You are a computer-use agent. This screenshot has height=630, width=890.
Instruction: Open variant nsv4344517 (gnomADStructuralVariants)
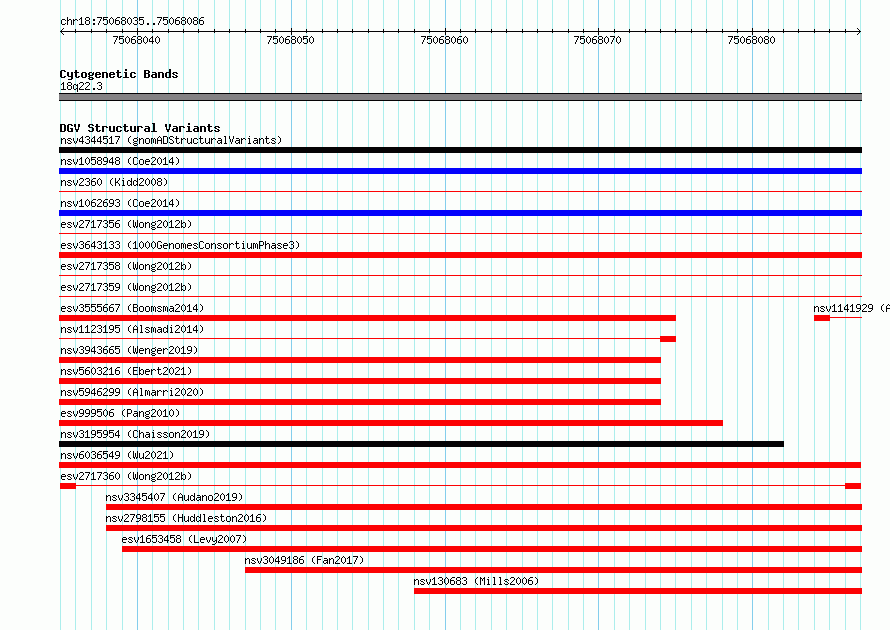click(x=171, y=140)
